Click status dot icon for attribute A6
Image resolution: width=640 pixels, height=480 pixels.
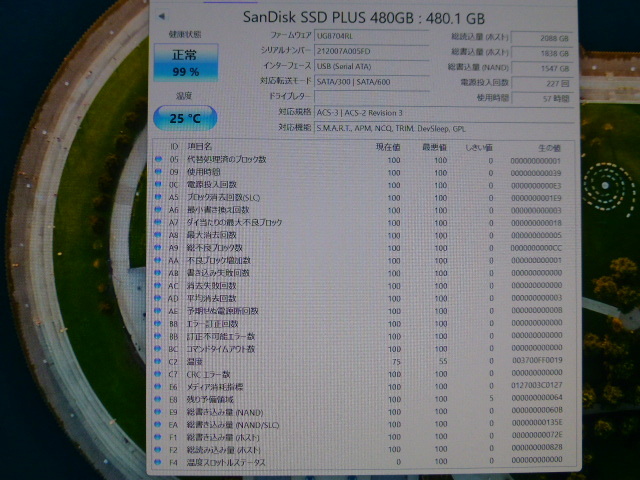158,209
